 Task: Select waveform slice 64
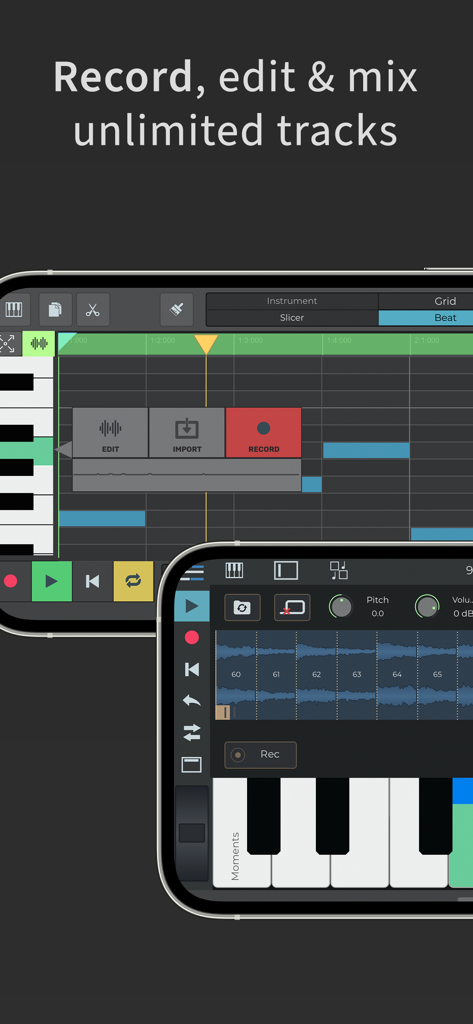(x=397, y=675)
